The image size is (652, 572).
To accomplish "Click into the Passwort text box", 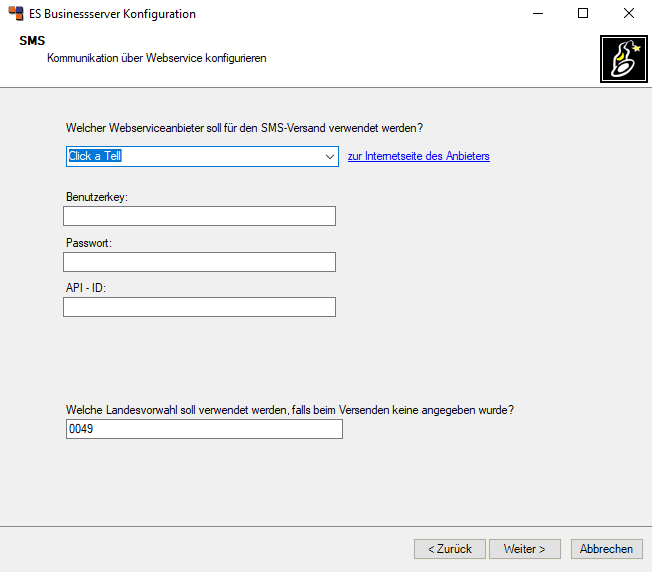I will (x=199, y=262).
